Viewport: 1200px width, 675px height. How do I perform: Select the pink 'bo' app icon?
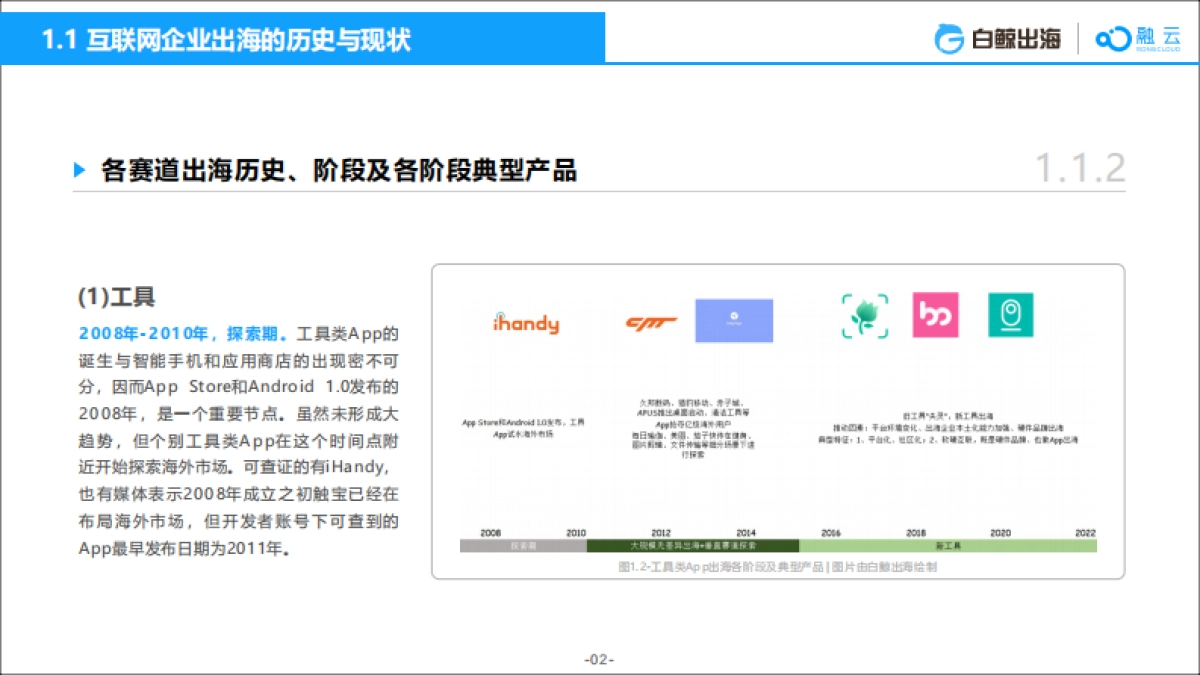(x=935, y=315)
